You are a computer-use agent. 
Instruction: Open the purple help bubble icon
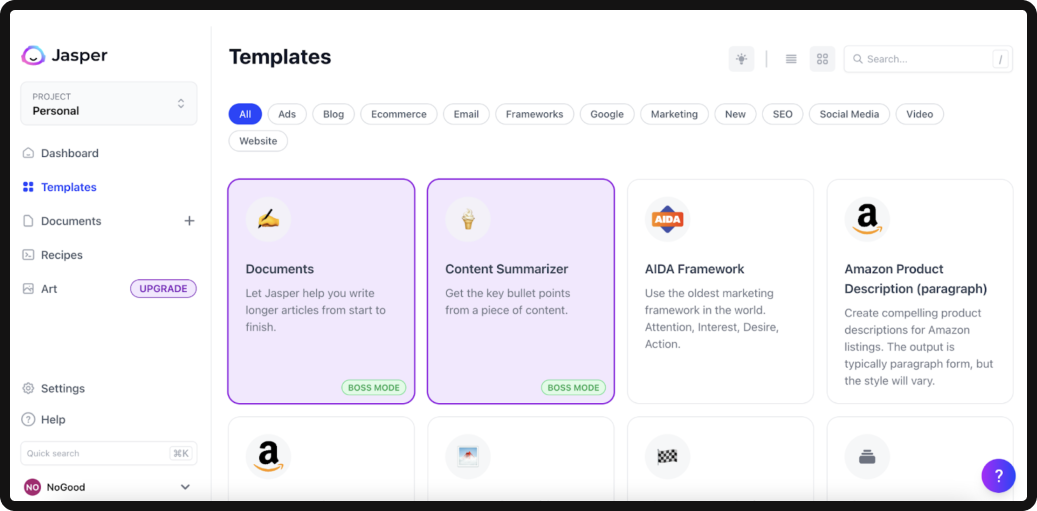(999, 475)
